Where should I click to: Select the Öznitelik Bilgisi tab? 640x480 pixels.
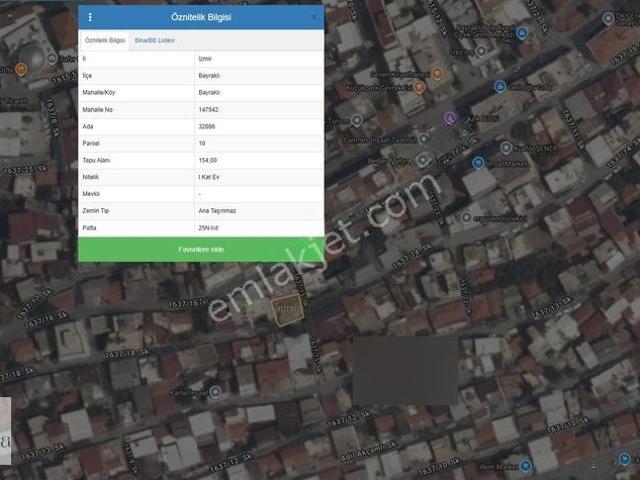105,40
